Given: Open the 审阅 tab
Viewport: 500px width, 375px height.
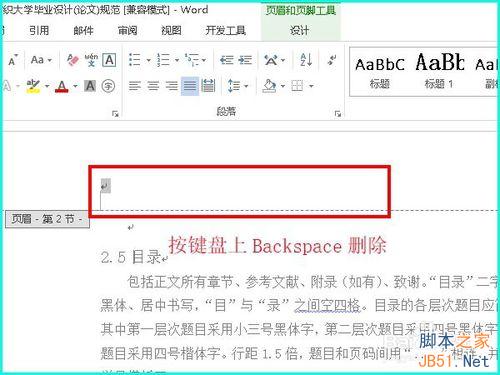Looking at the screenshot, I should 128,31.
